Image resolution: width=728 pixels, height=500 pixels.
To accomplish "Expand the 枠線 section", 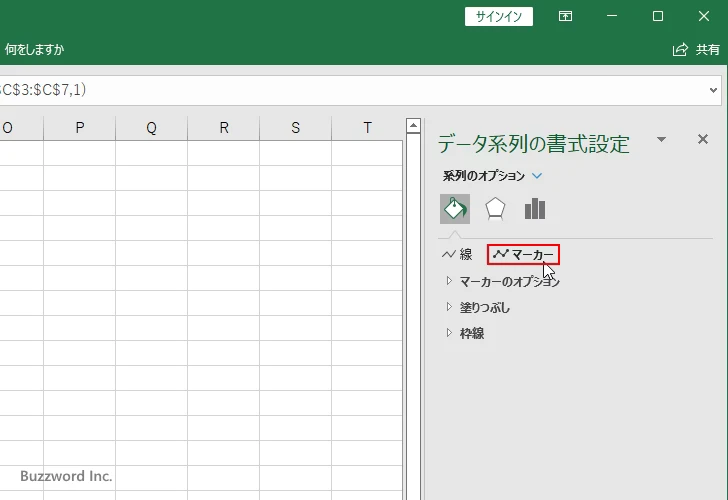I will pos(465,333).
